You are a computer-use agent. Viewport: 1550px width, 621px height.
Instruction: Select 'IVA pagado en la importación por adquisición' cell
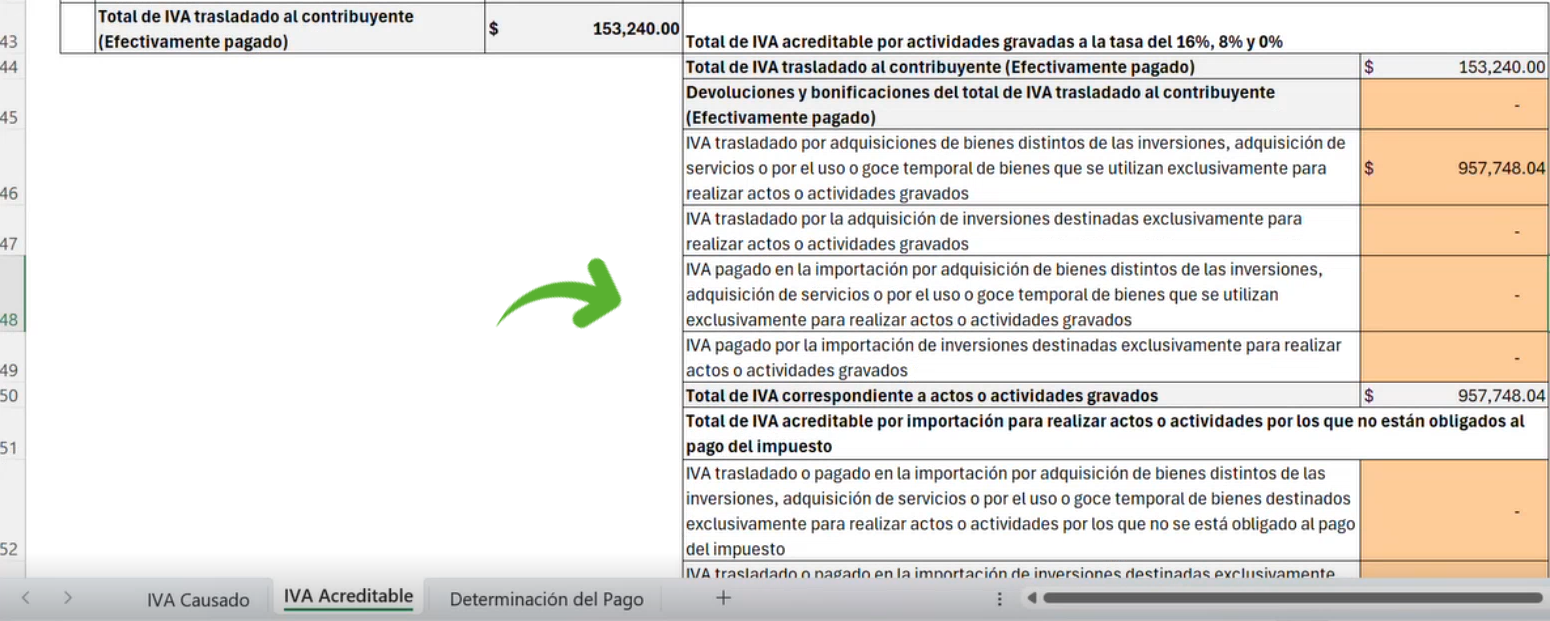tap(1022, 294)
